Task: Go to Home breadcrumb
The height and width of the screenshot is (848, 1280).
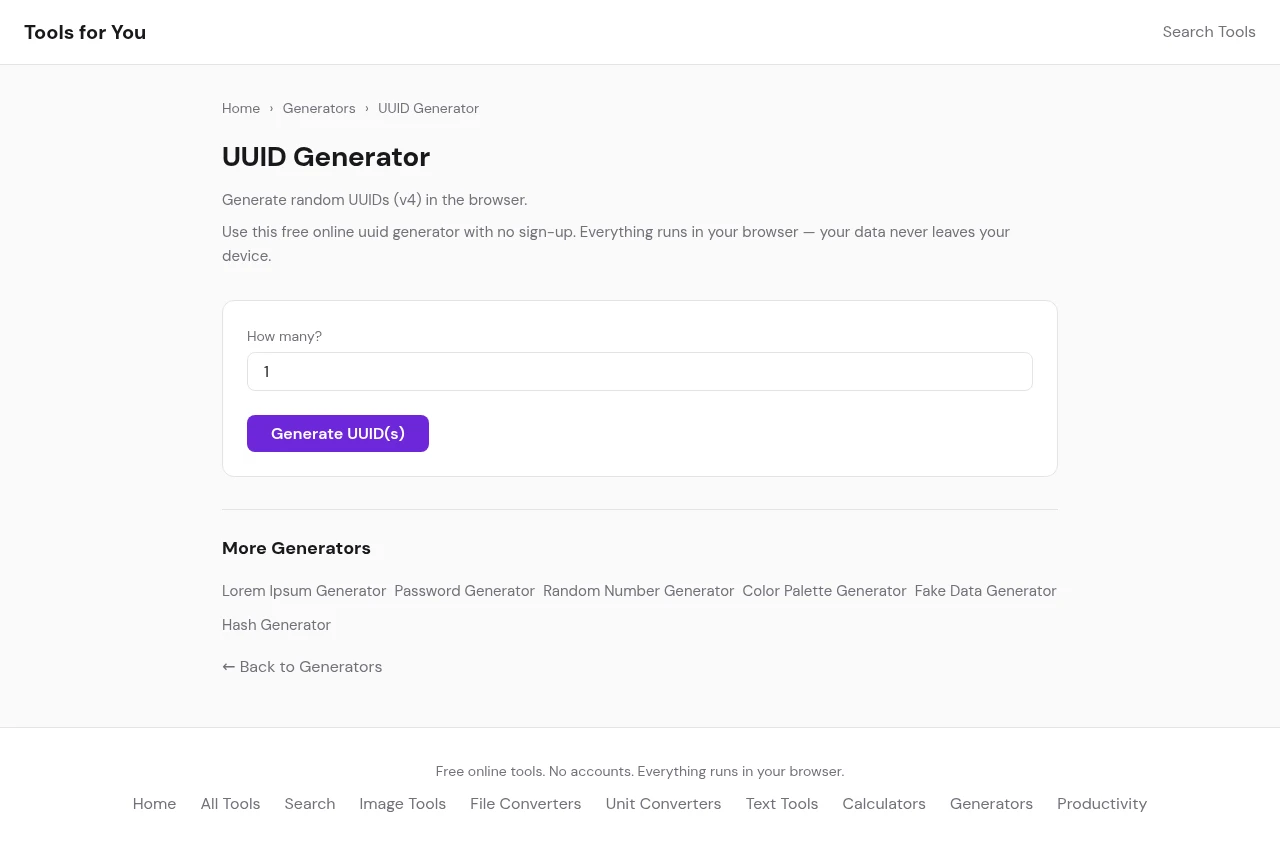Action: 241,108
